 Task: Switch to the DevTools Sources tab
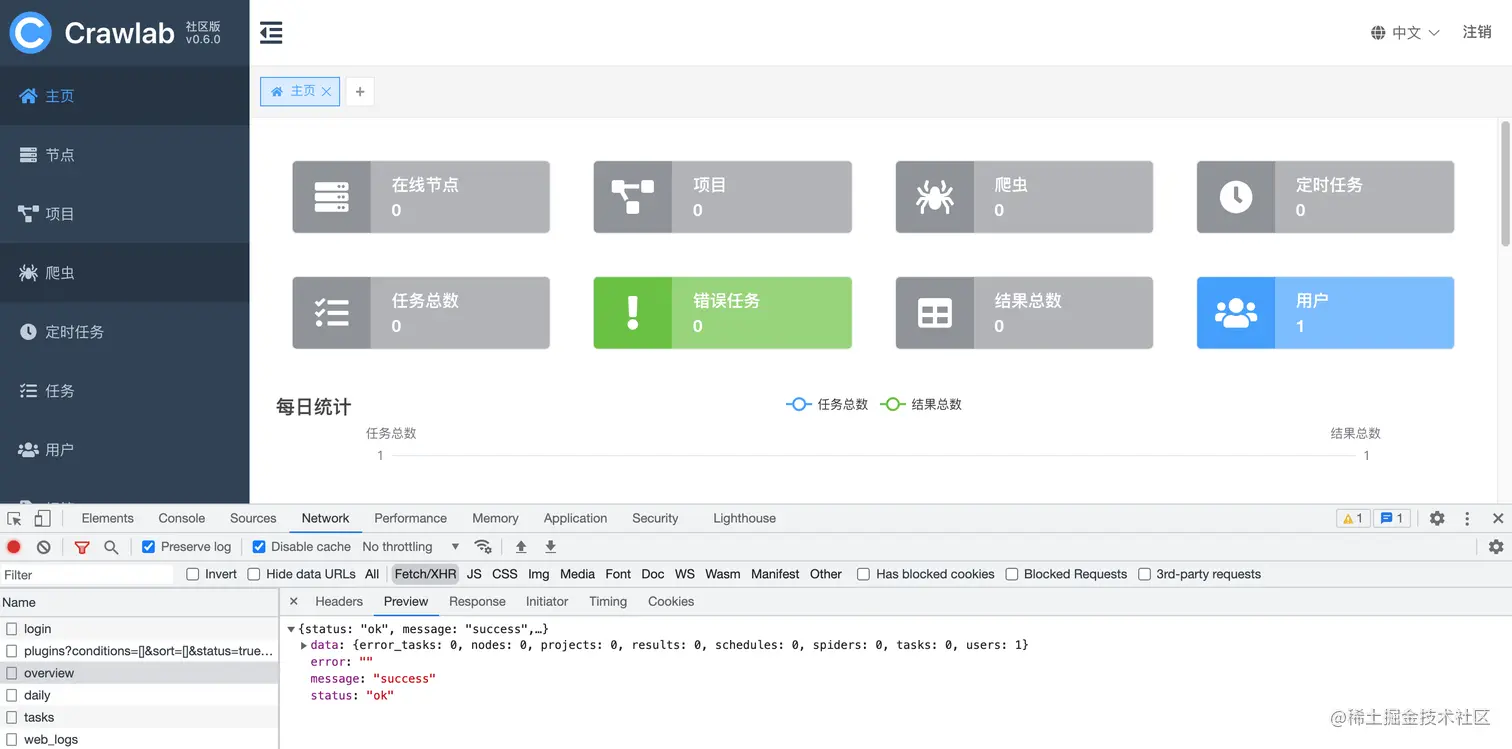(x=253, y=518)
